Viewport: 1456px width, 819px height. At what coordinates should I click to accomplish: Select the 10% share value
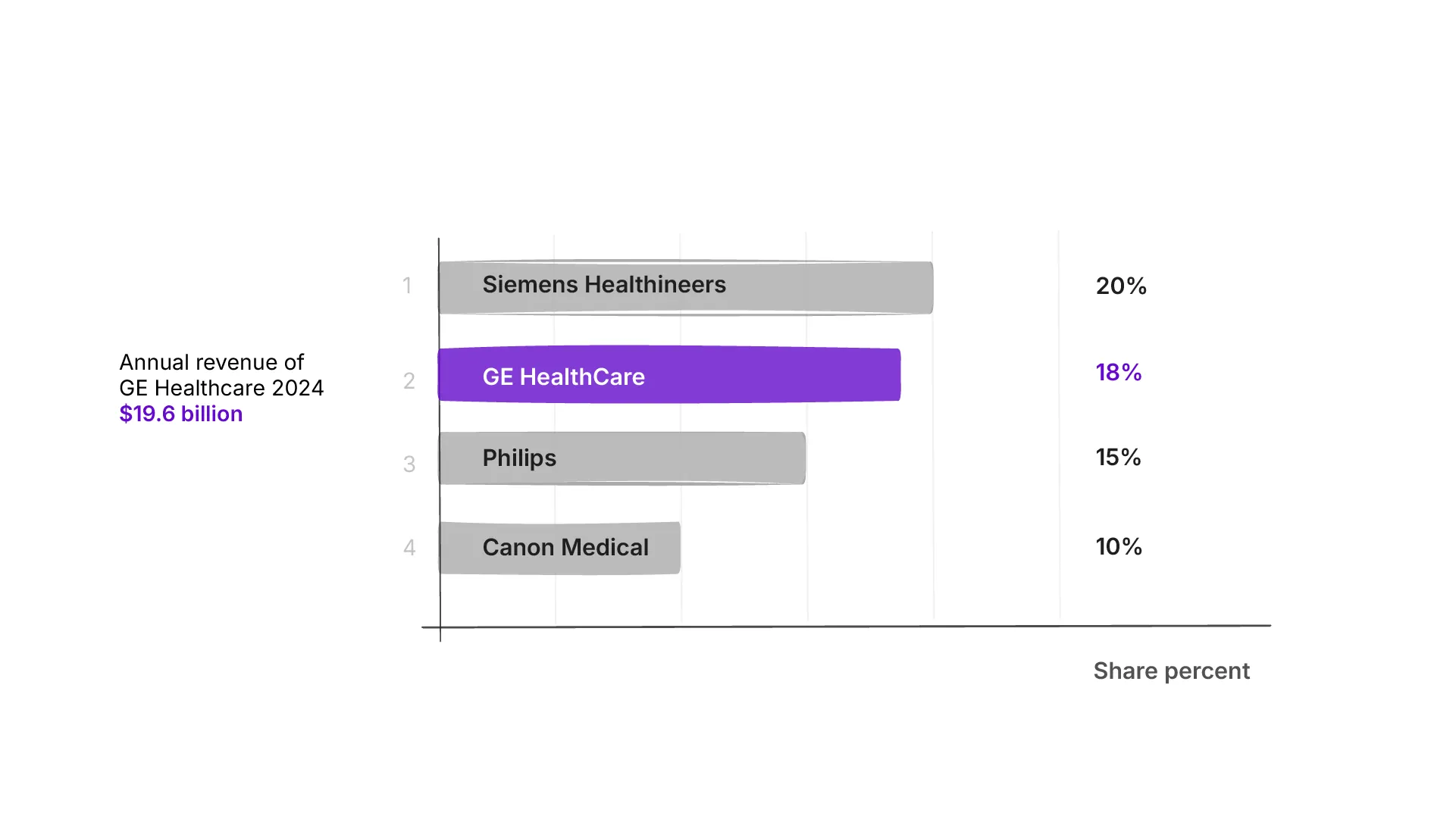(x=1118, y=547)
